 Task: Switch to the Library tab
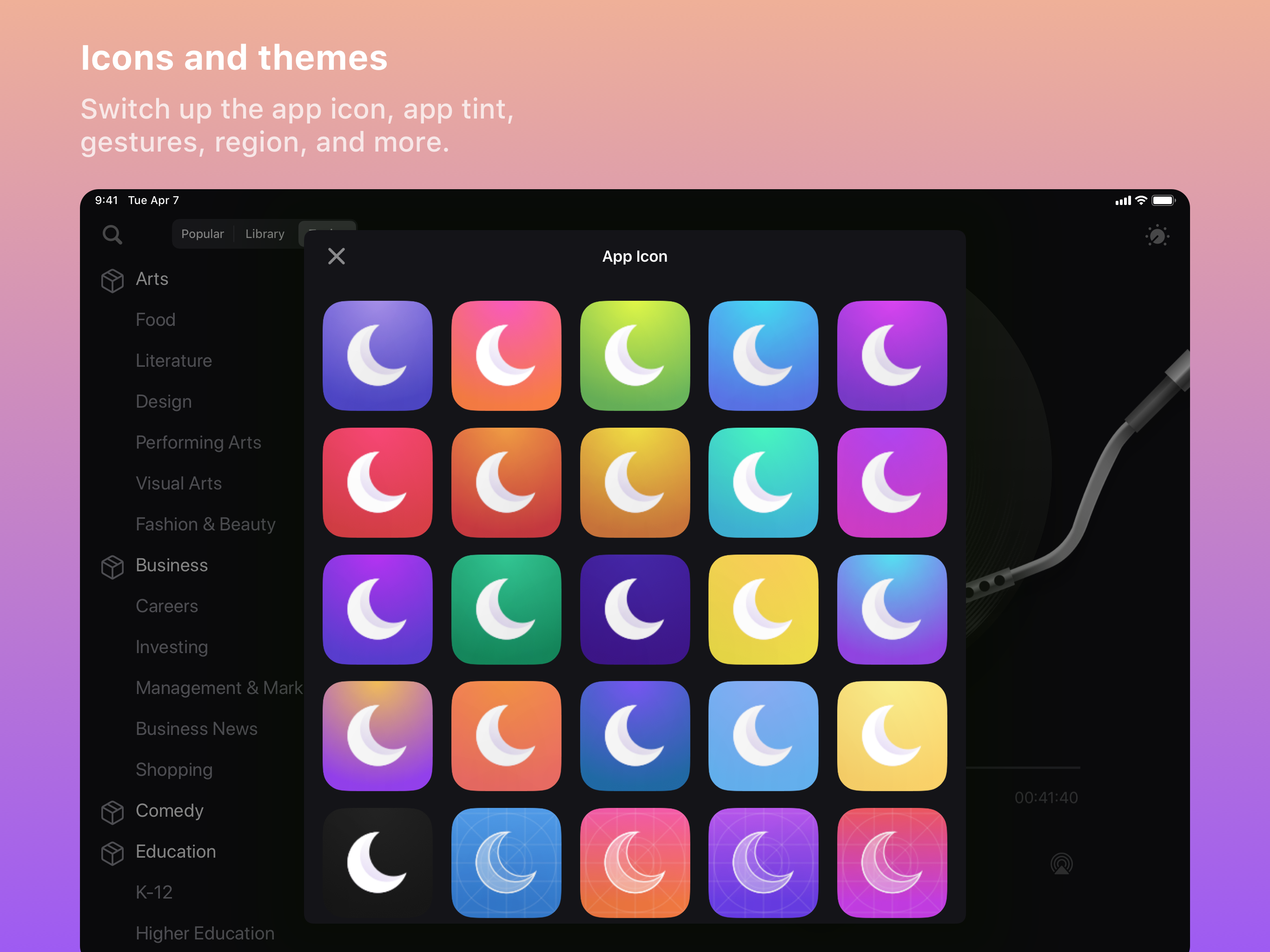(265, 234)
